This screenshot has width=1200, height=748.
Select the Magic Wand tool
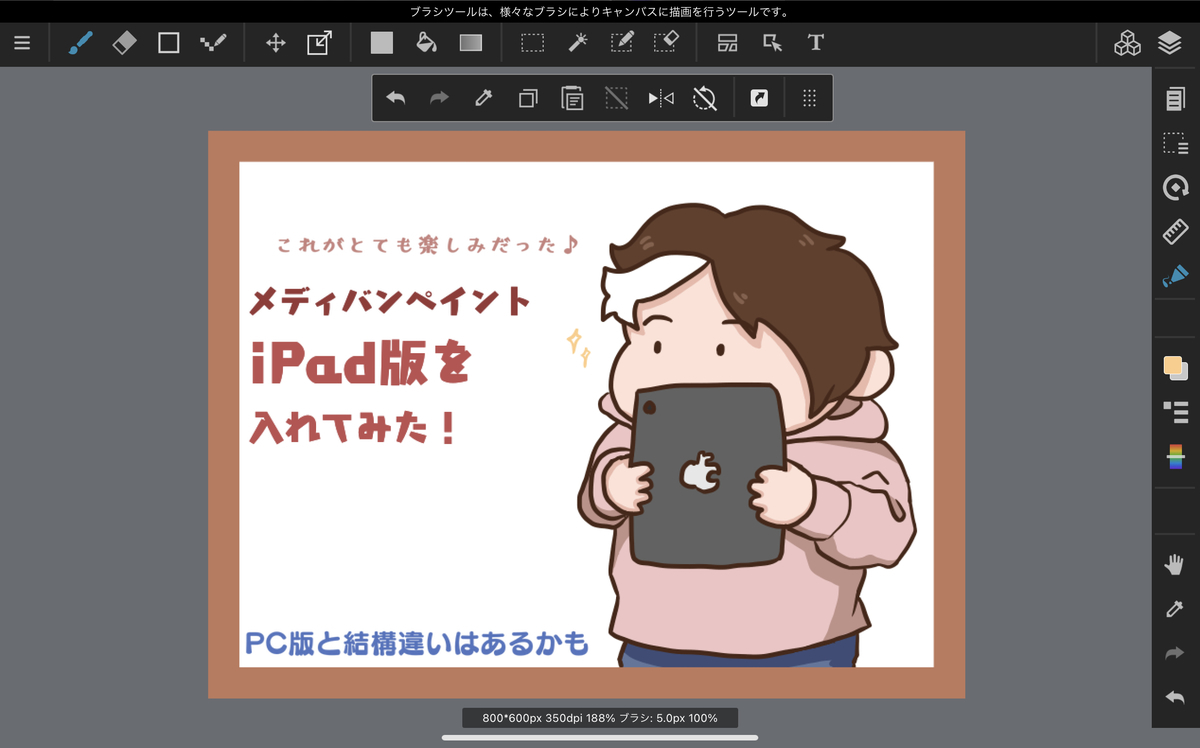[577, 43]
